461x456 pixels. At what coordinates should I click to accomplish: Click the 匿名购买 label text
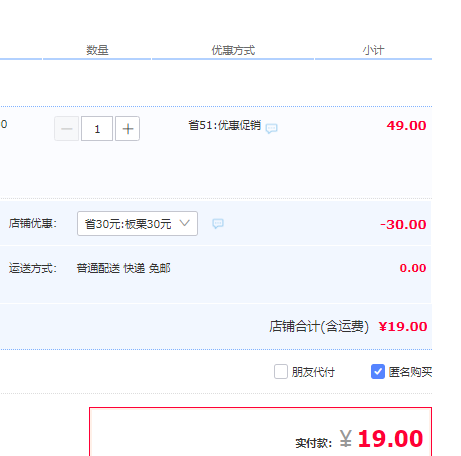(x=410, y=372)
